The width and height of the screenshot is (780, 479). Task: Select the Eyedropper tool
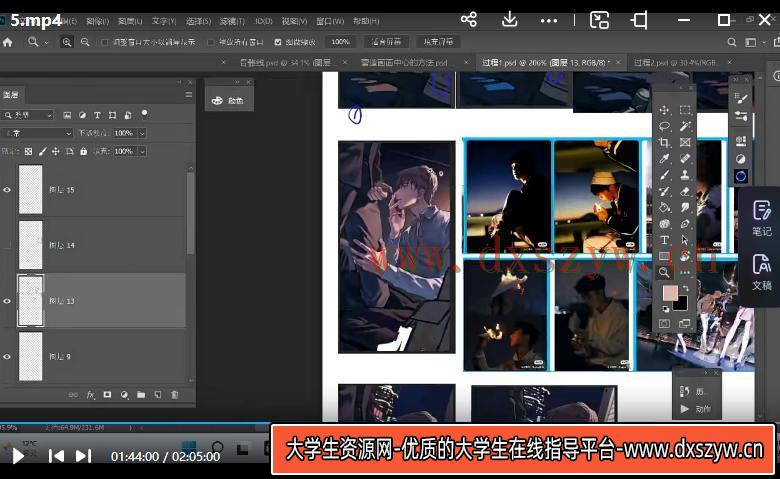coord(664,159)
